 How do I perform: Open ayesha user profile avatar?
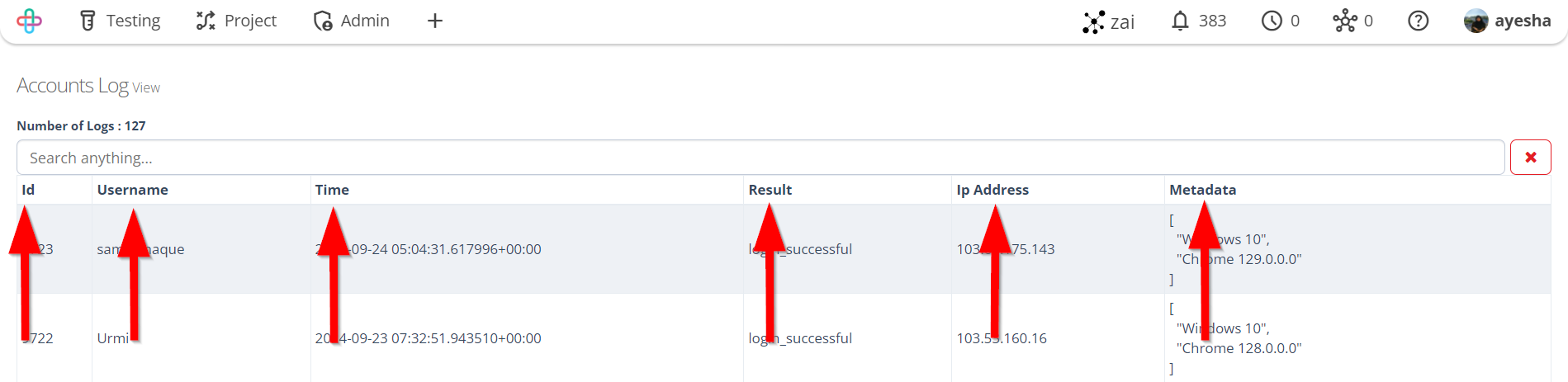click(1476, 21)
